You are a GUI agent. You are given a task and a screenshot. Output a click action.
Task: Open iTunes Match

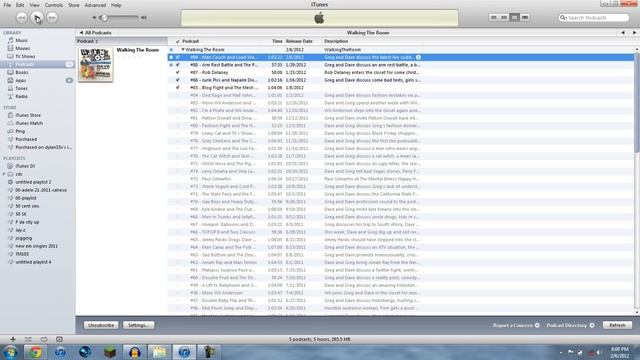(x=29, y=123)
